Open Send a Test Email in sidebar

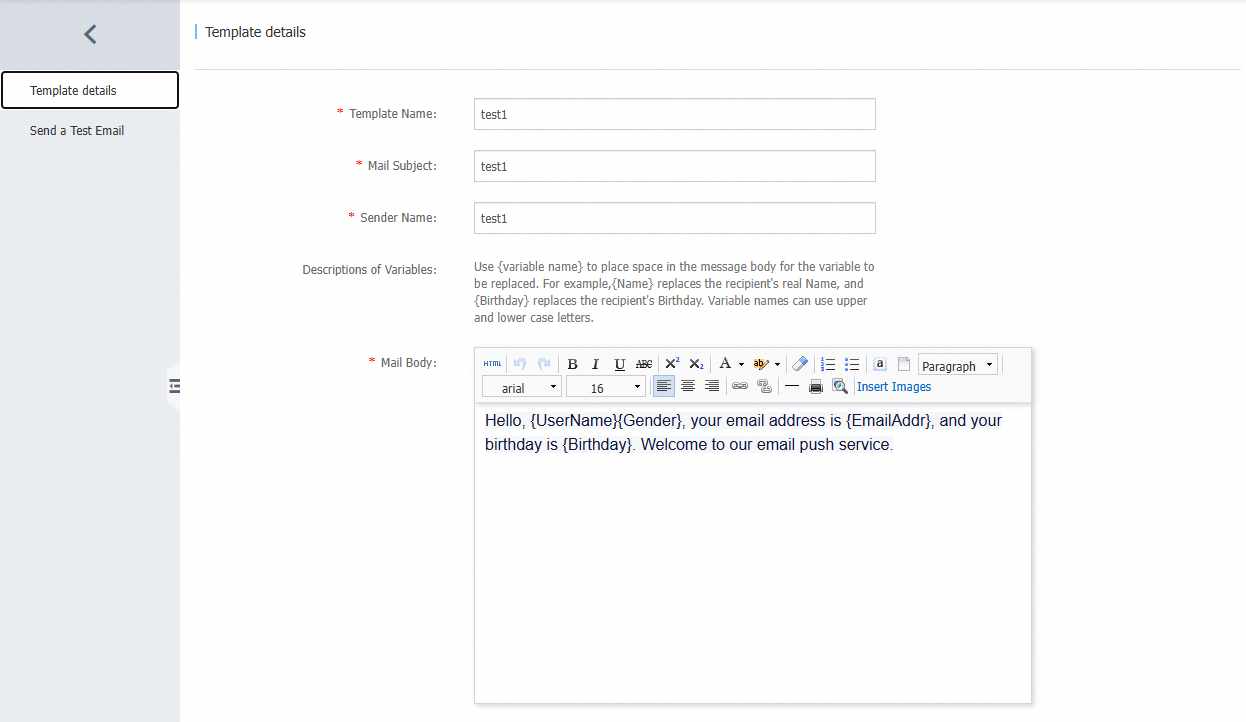77,131
